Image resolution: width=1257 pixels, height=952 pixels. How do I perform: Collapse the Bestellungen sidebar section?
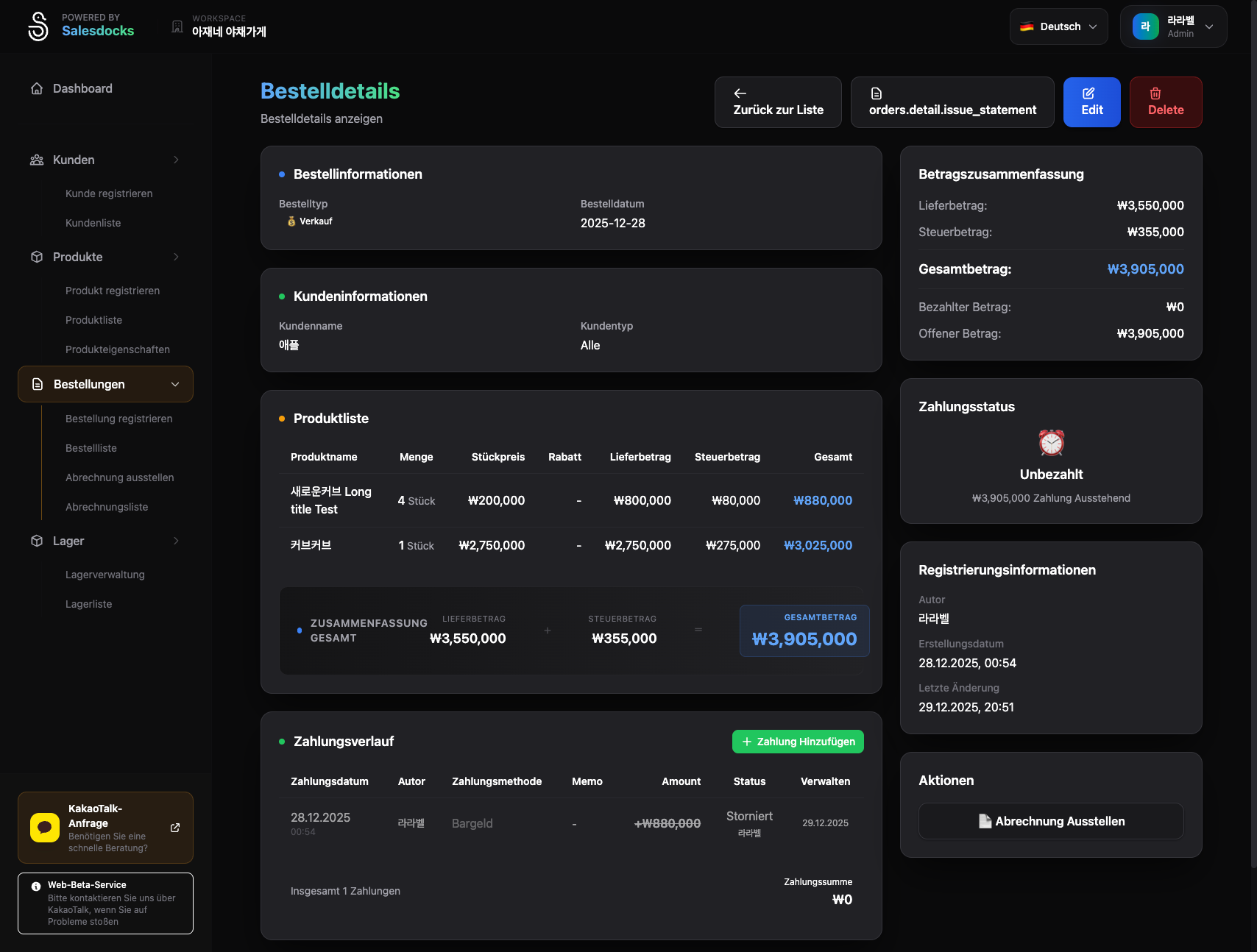click(x=175, y=384)
